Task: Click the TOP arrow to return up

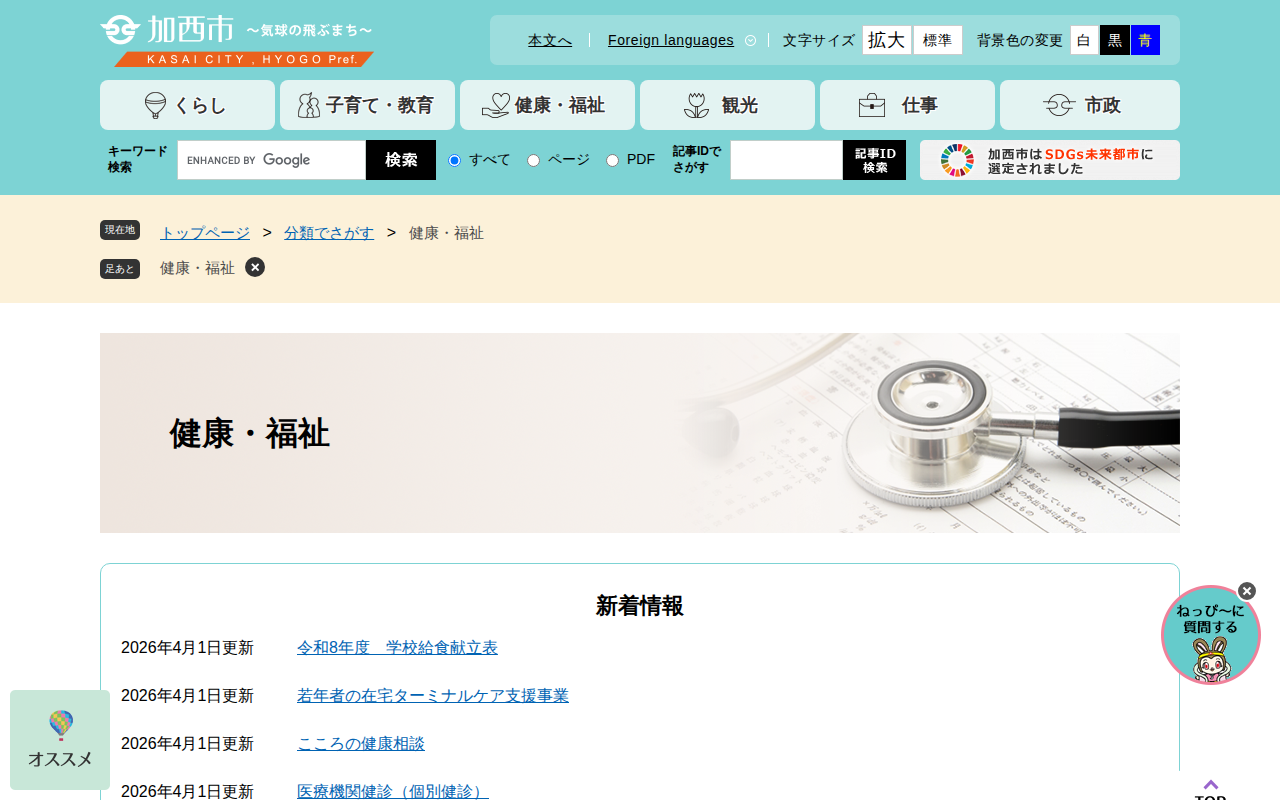Action: 1211,788
